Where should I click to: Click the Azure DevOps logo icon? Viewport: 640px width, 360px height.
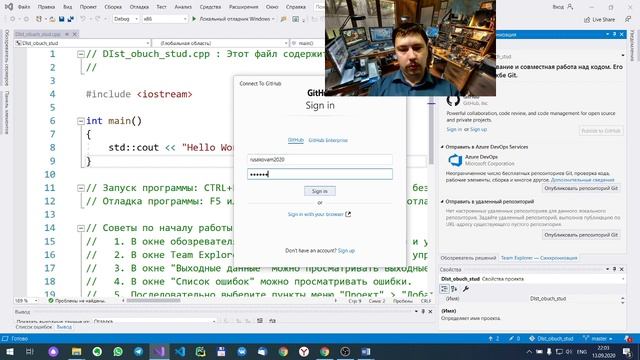point(455,160)
